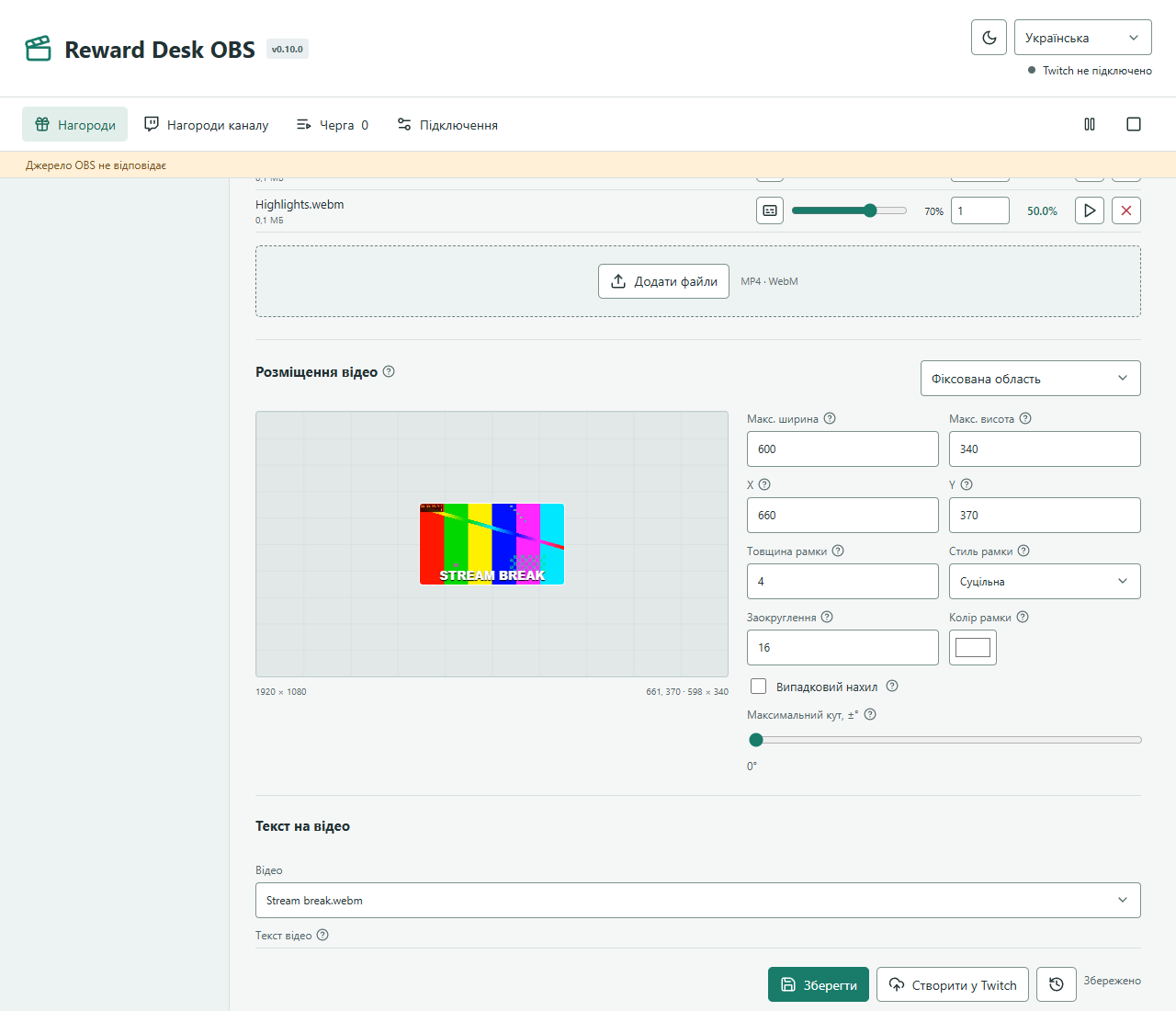Click the Максимальний кут slider handle
The image size is (1176, 1011).
756,740
